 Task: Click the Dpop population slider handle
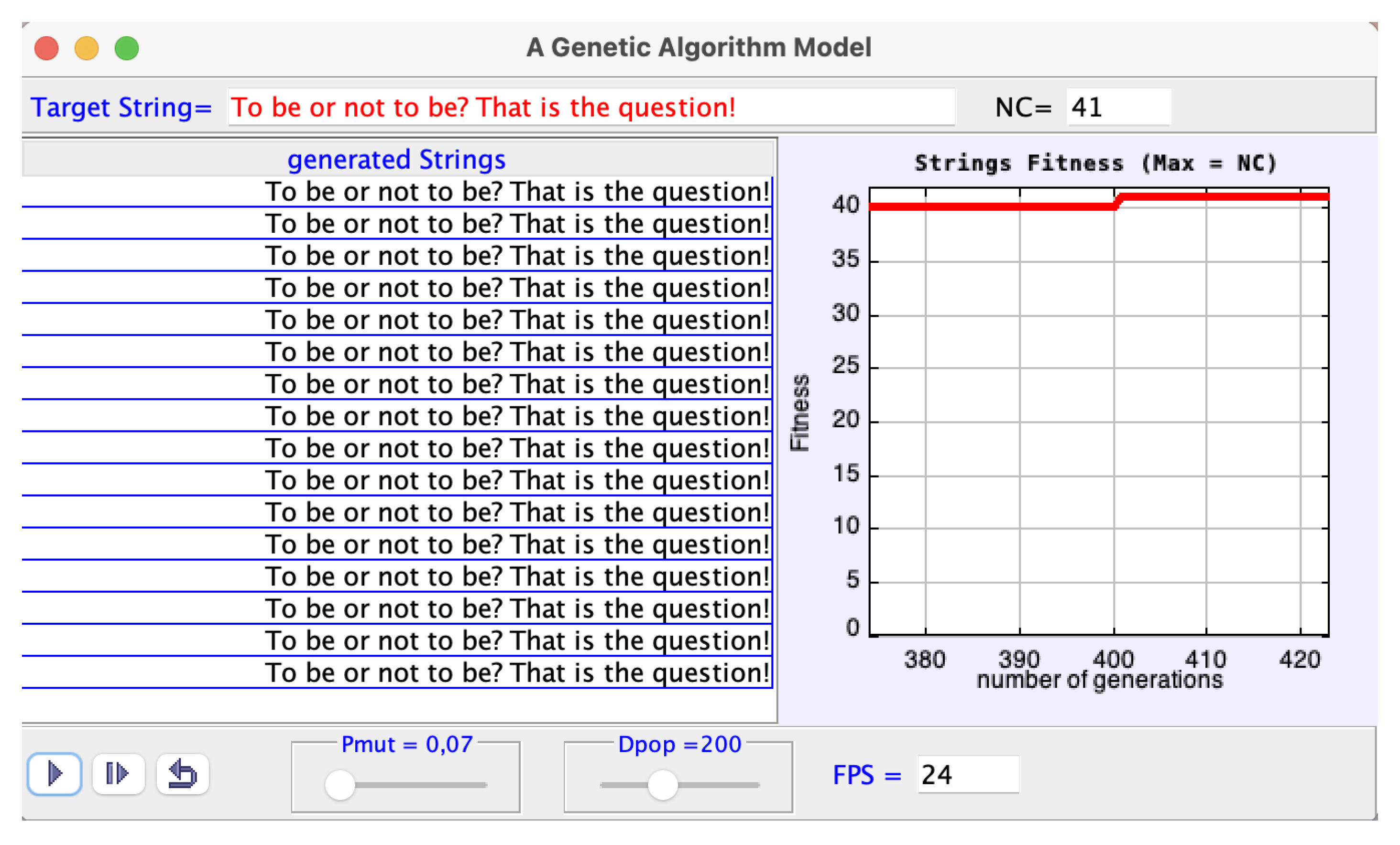pyautogui.click(x=663, y=785)
